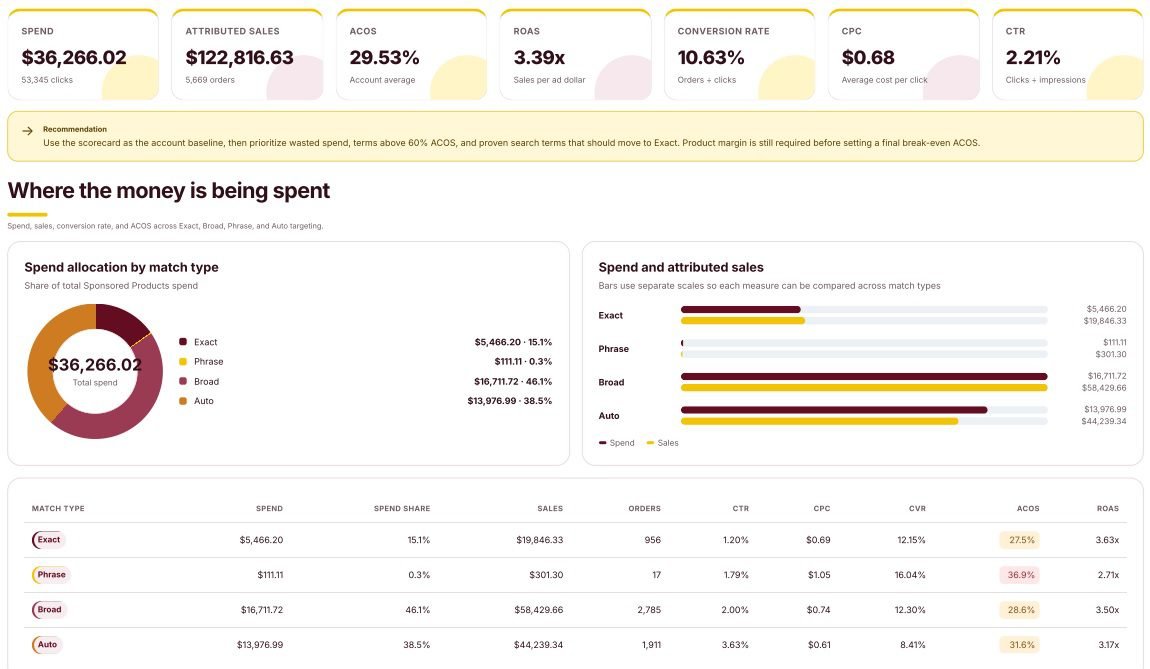Select the Exact badge in the table
1150x669 pixels.
click(48, 540)
